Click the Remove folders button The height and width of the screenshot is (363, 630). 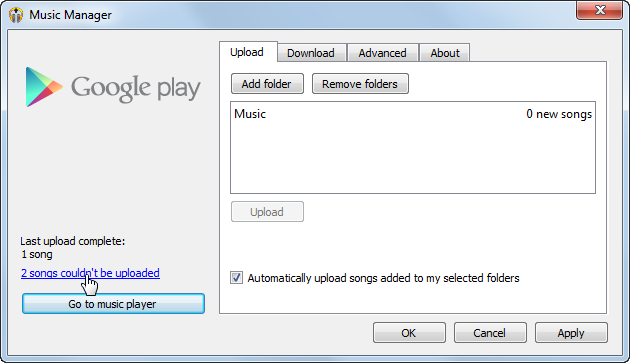tap(360, 84)
